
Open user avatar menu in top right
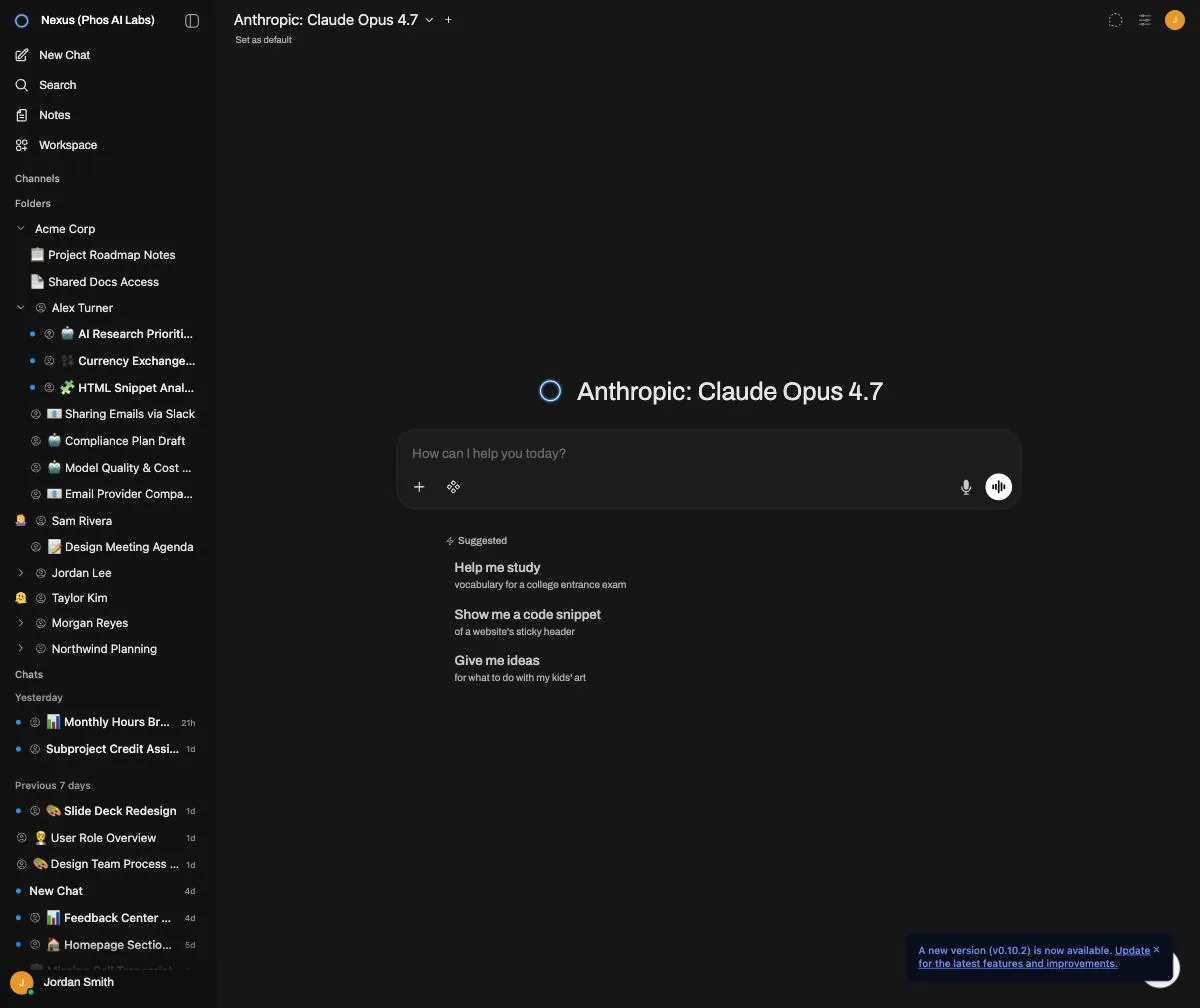click(x=1175, y=20)
